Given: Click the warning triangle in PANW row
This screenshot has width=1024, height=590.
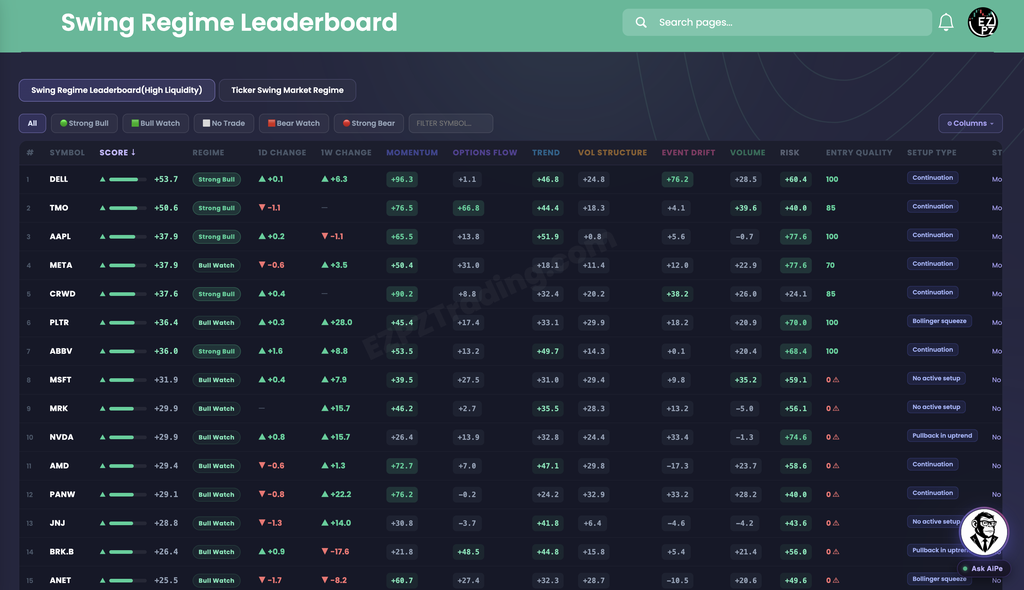Looking at the screenshot, I should 836,495.
